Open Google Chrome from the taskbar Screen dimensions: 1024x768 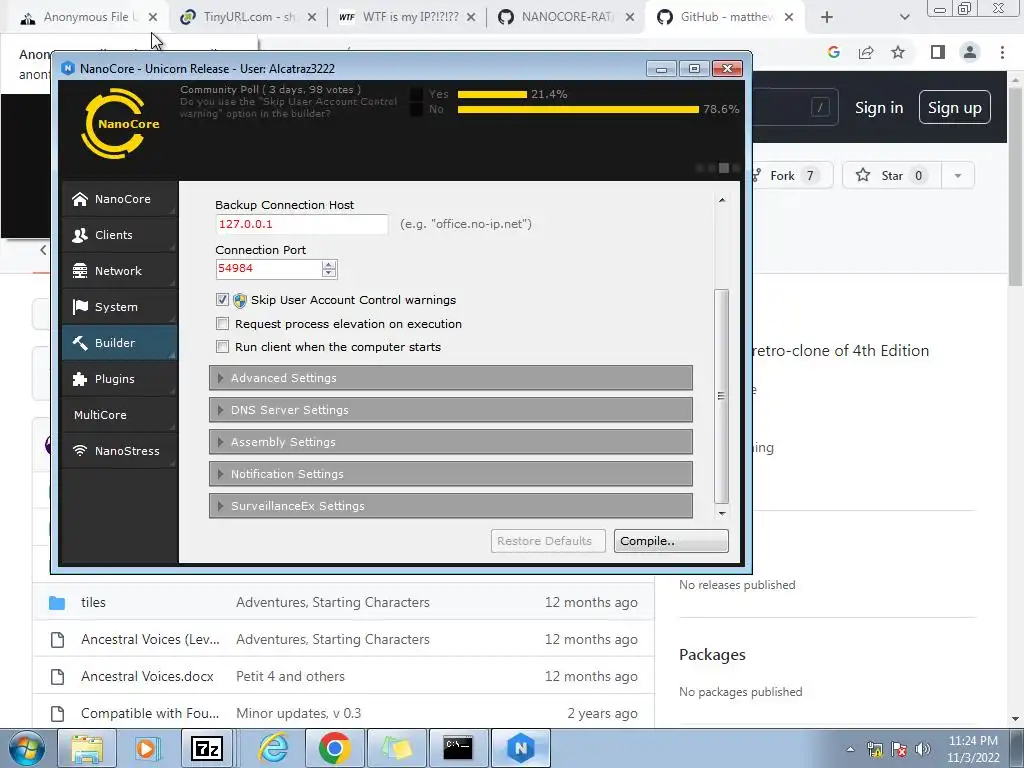334,748
